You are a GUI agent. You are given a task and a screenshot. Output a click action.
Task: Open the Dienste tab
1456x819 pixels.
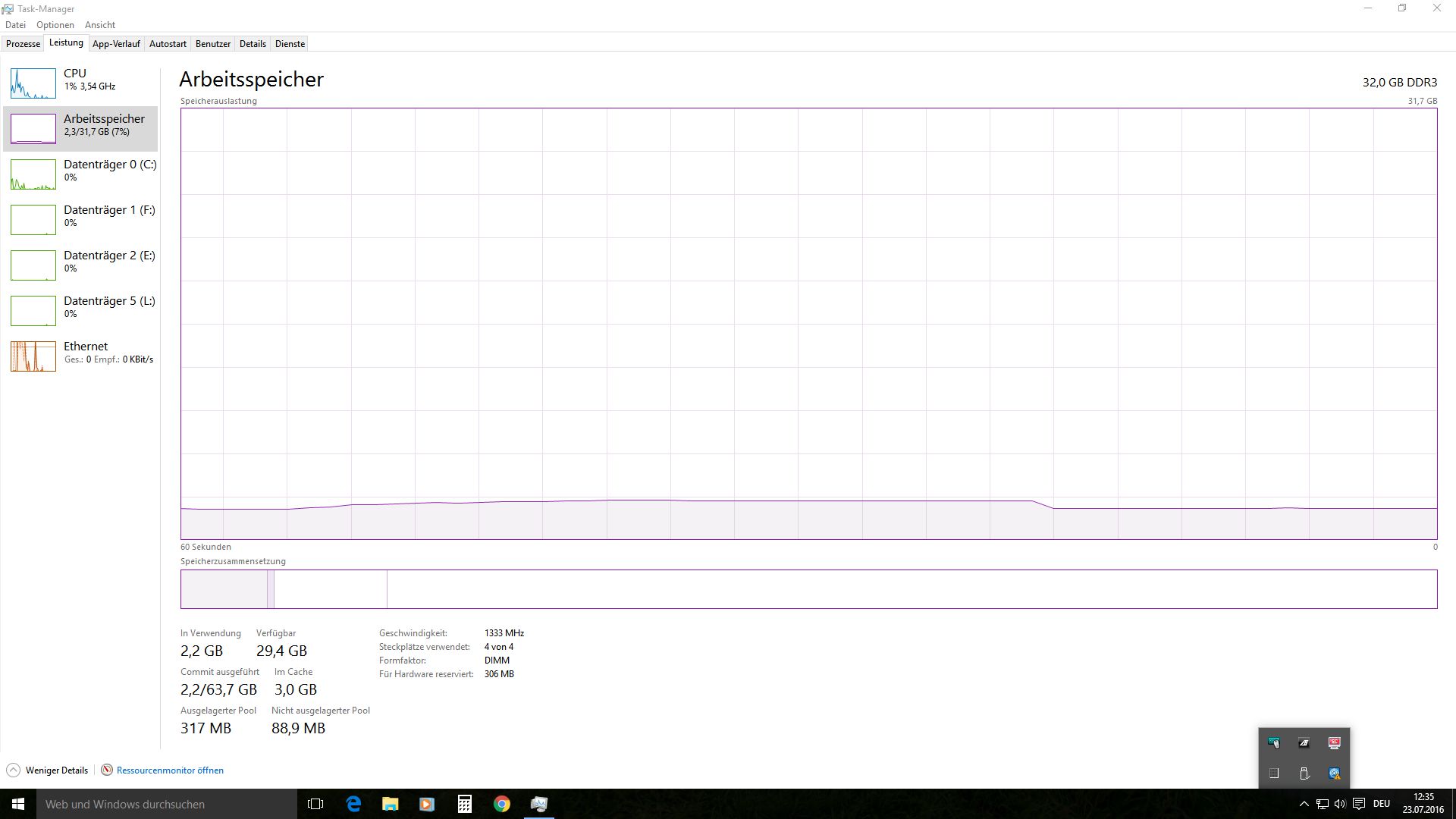tap(290, 44)
